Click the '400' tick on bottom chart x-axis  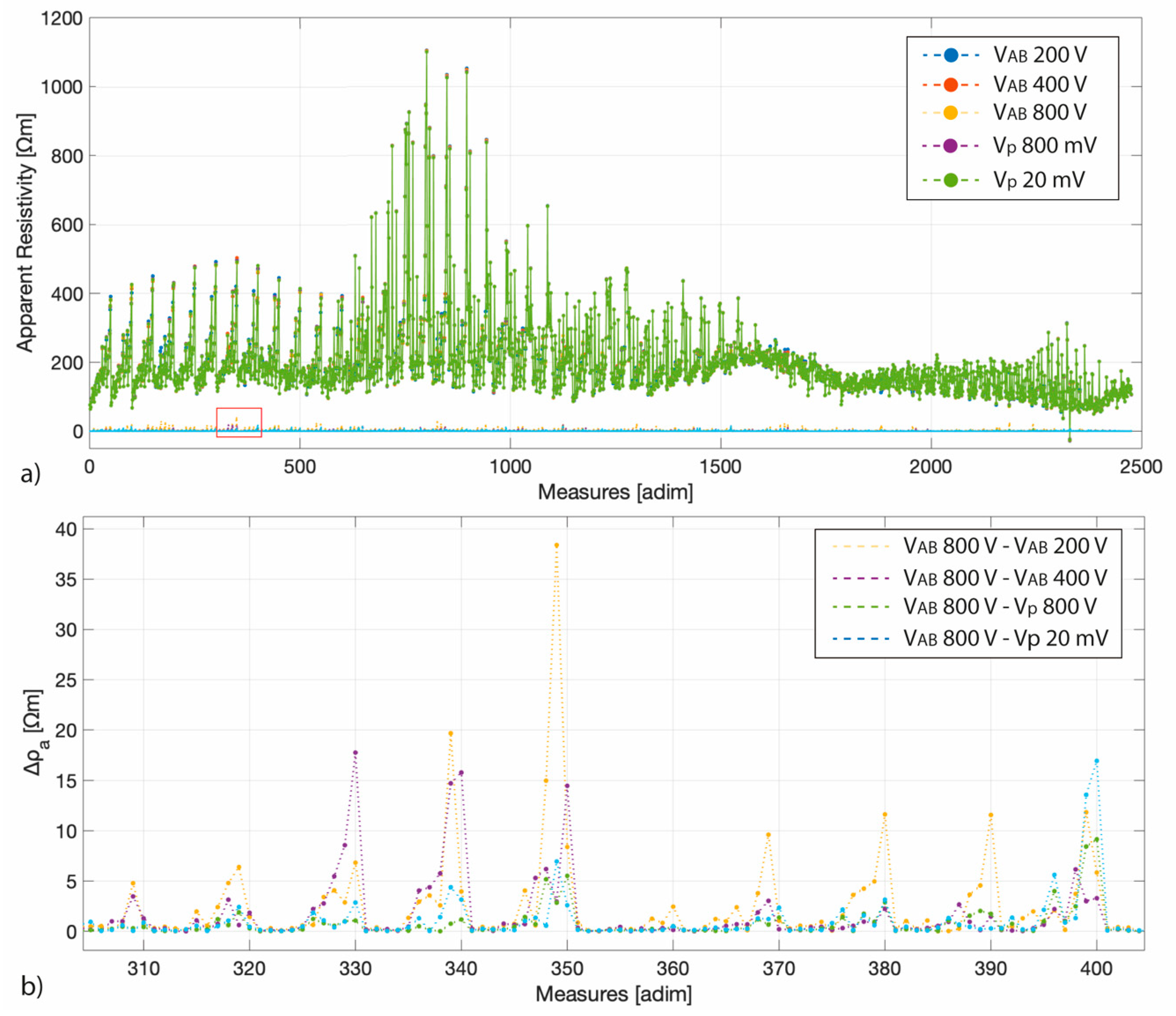pyautogui.click(x=1096, y=968)
